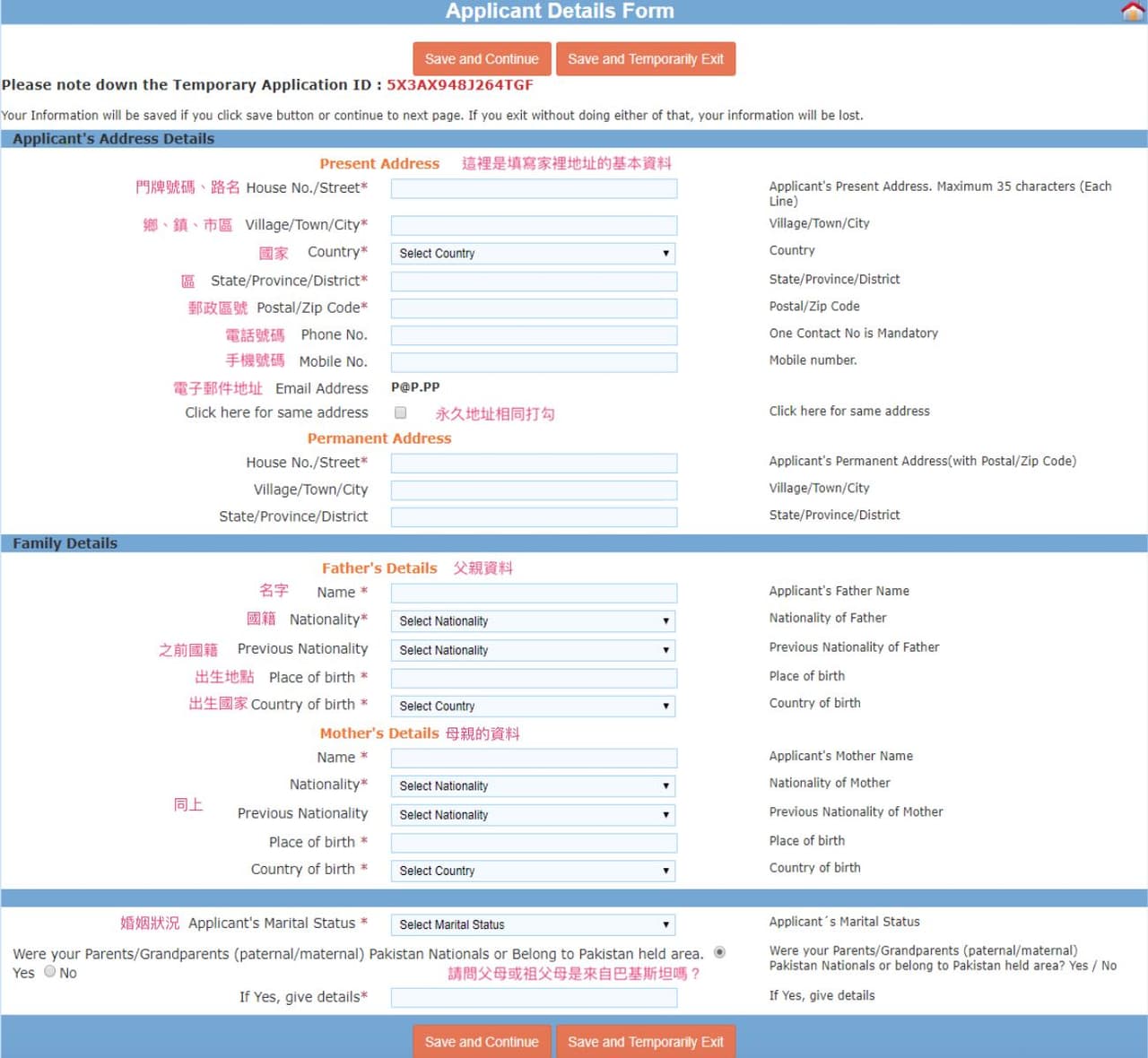Focus Present Address State/Province/District field

(534, 282)
